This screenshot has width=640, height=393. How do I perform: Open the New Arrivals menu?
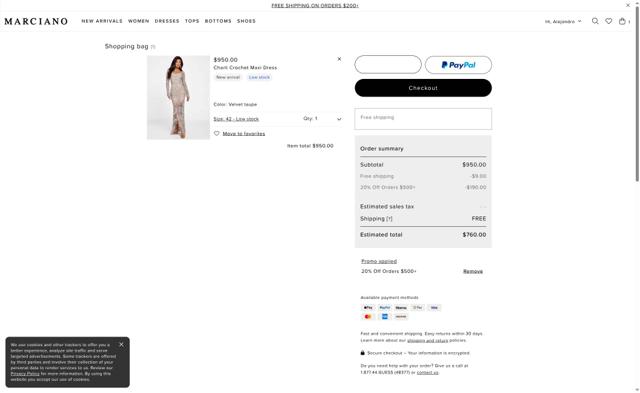(x=102, y=21)
